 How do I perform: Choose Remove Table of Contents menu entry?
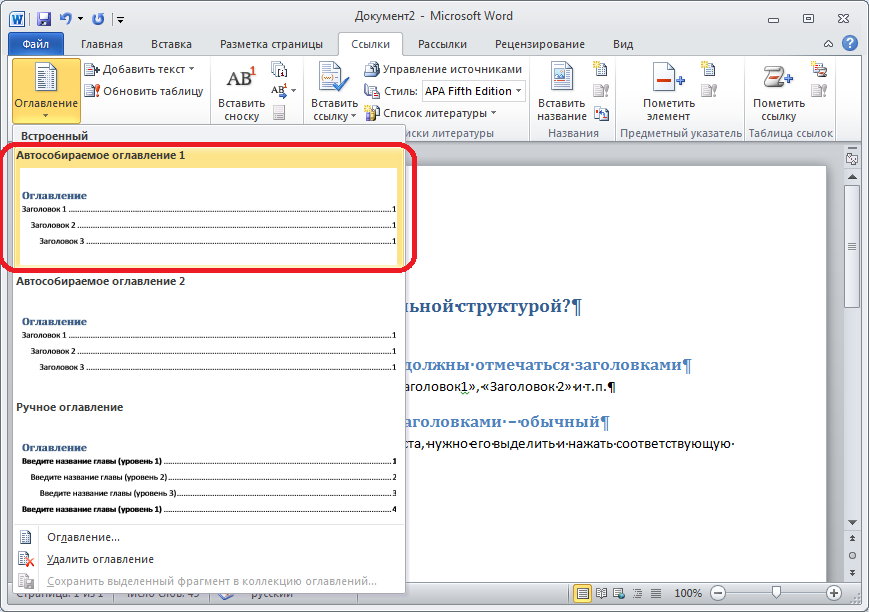[x=100, y=559]
